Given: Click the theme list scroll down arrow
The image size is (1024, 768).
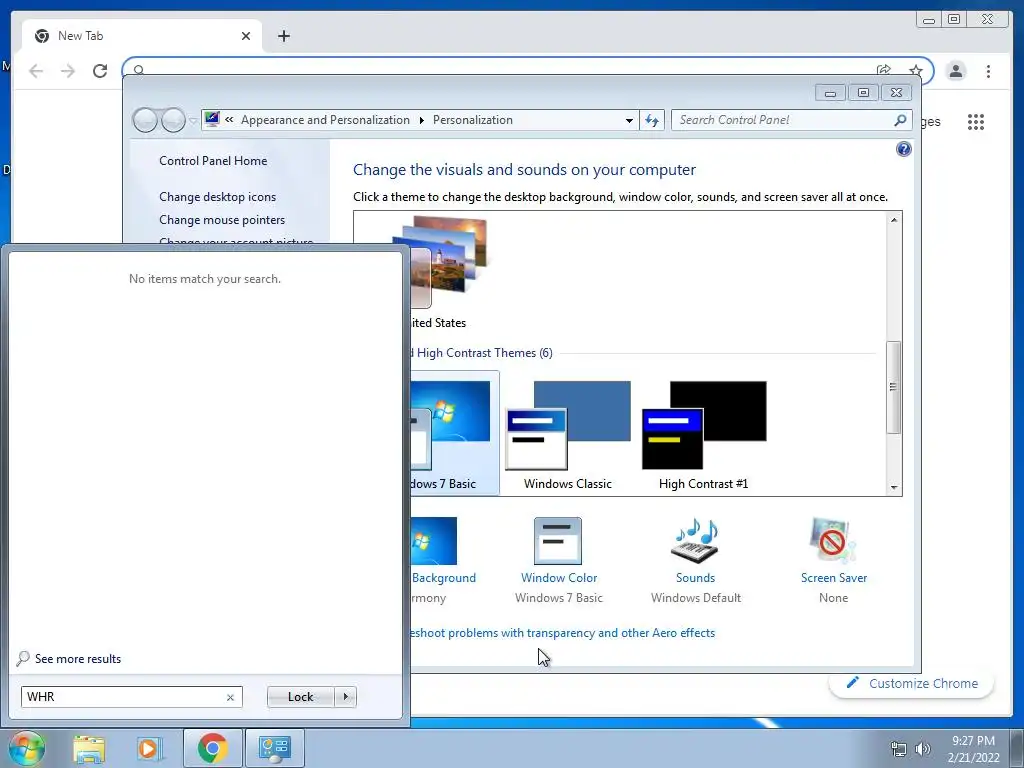Looking at the screenshot, I should tap(894, 487).
